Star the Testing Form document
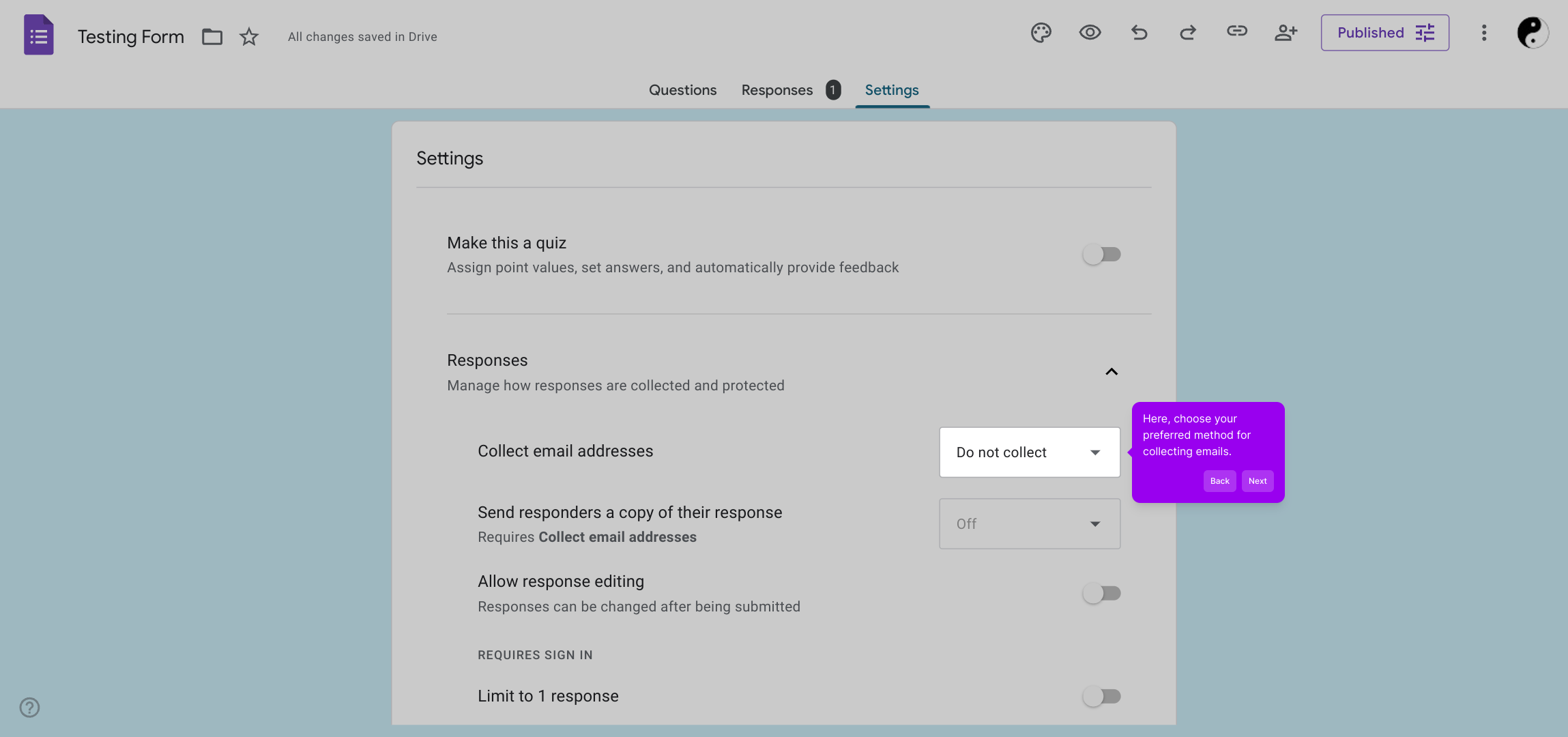The image size is (1568, 737). (249, 37)
